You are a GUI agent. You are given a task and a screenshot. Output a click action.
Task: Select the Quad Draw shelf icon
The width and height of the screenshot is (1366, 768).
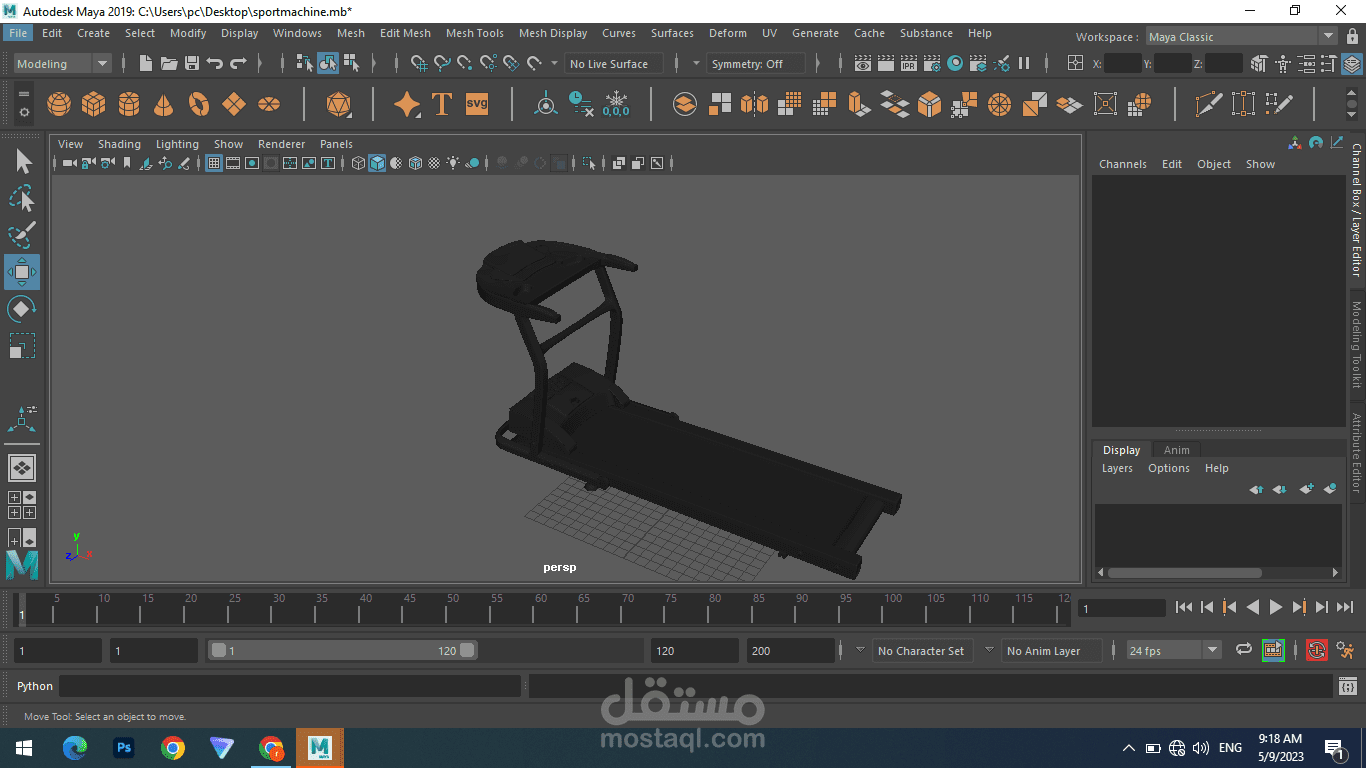pos(1278,104)
